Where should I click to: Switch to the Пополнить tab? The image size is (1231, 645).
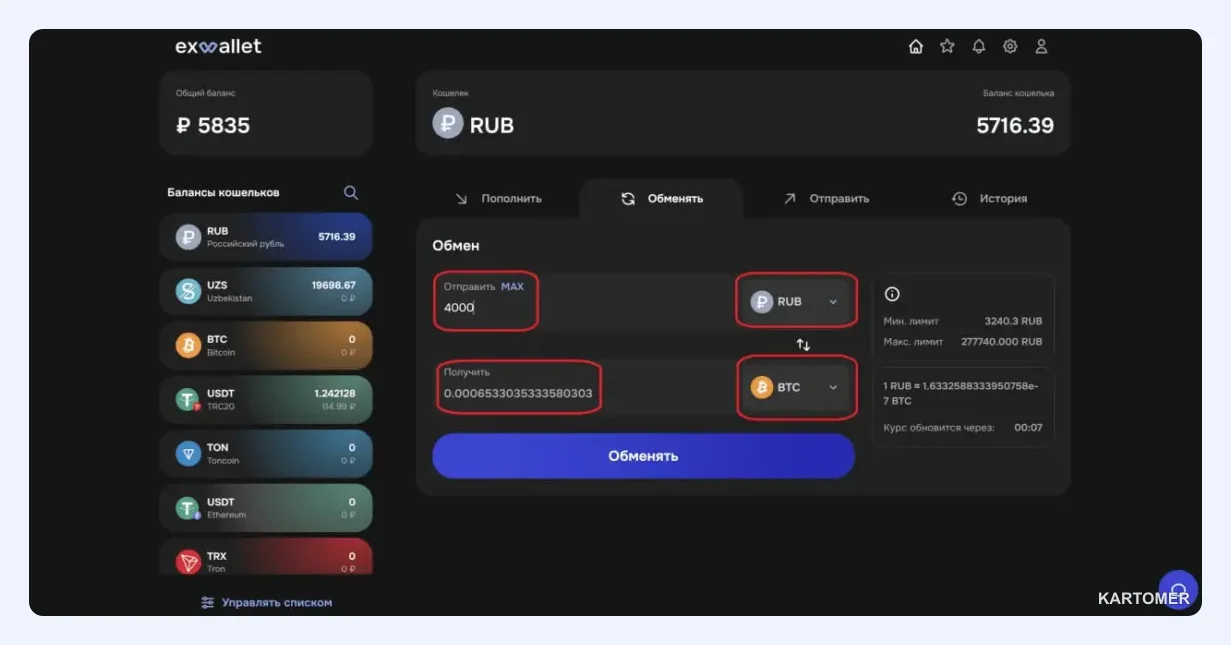498,199
